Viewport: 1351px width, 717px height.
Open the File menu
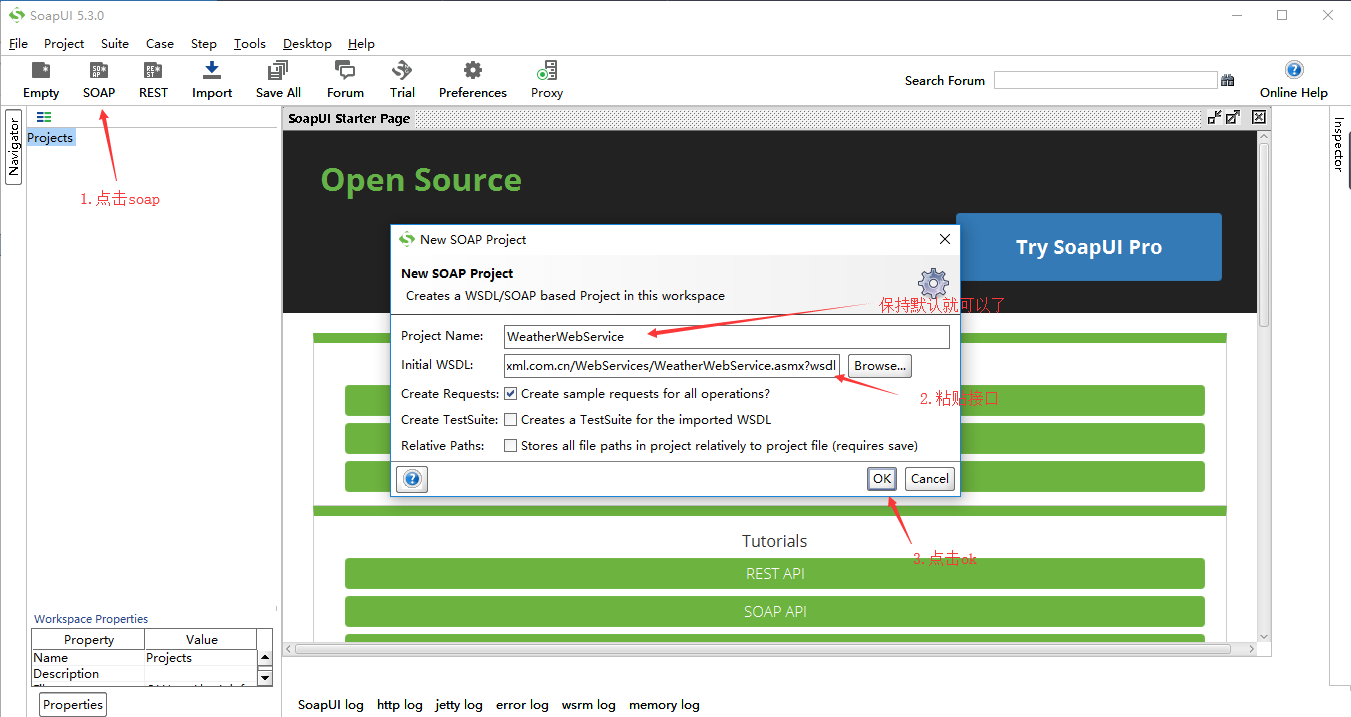(18, 44)
